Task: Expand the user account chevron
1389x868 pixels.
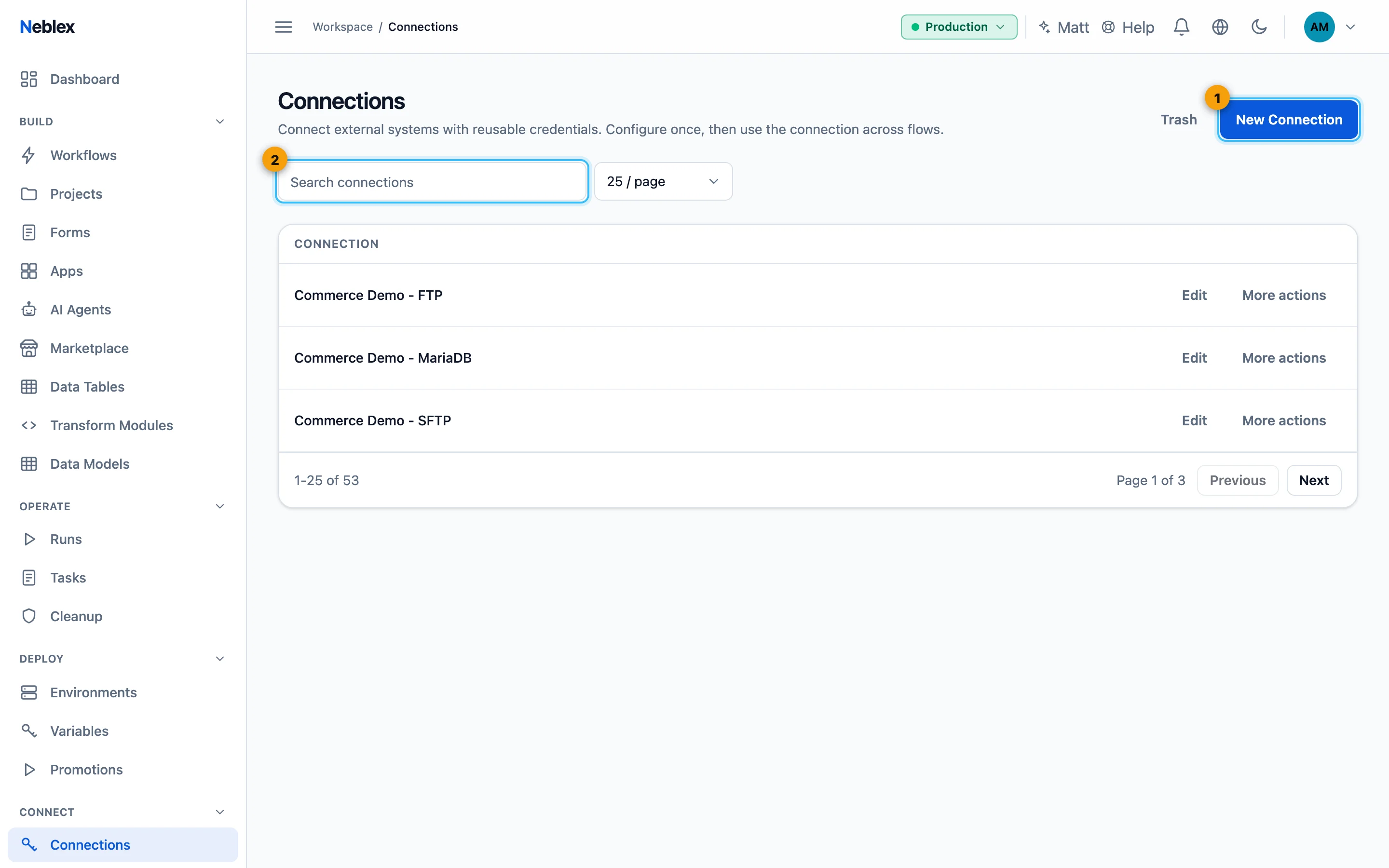Action: click(1350, 27)
